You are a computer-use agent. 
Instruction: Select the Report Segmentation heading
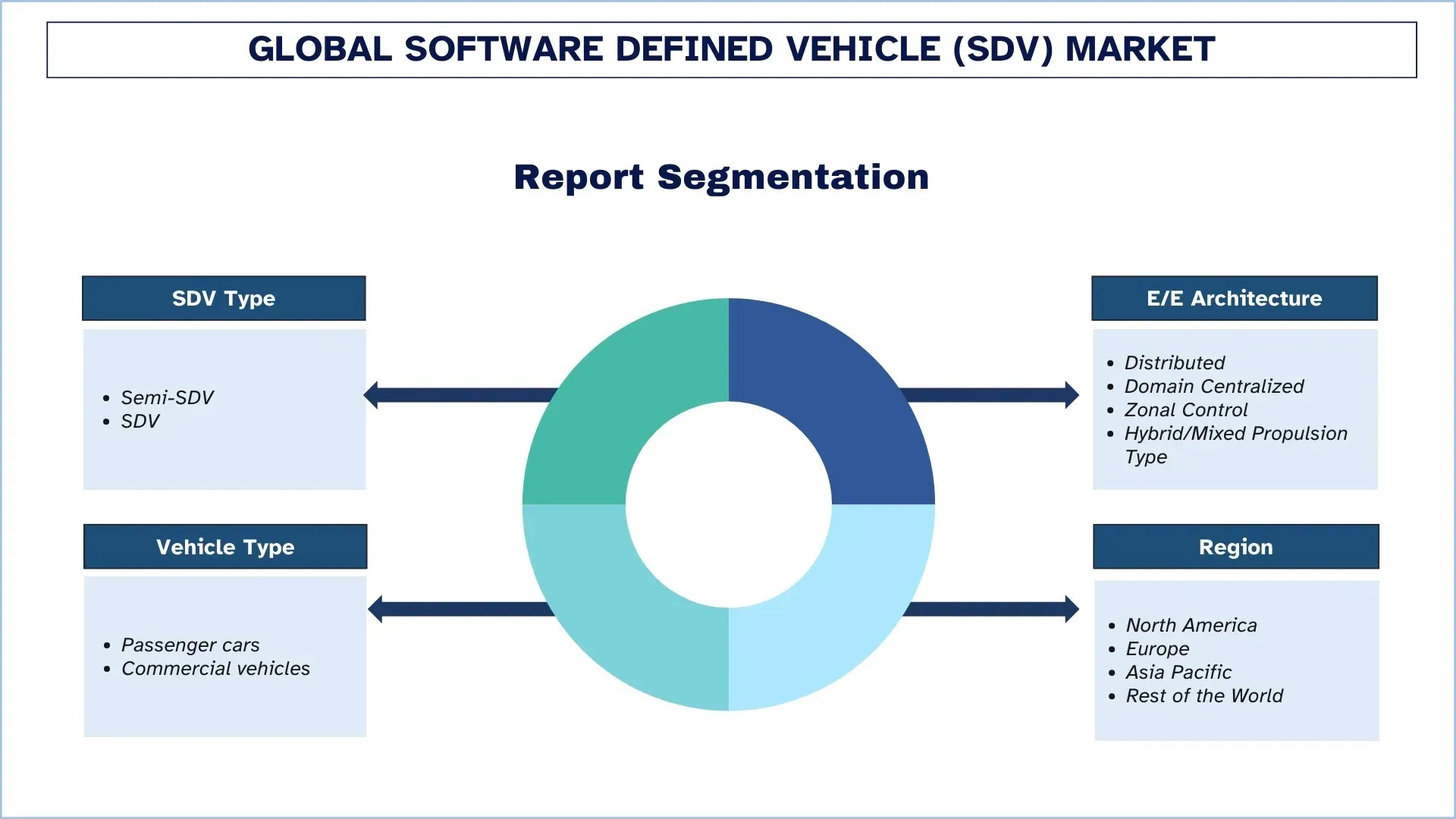(x=721, y=177)
